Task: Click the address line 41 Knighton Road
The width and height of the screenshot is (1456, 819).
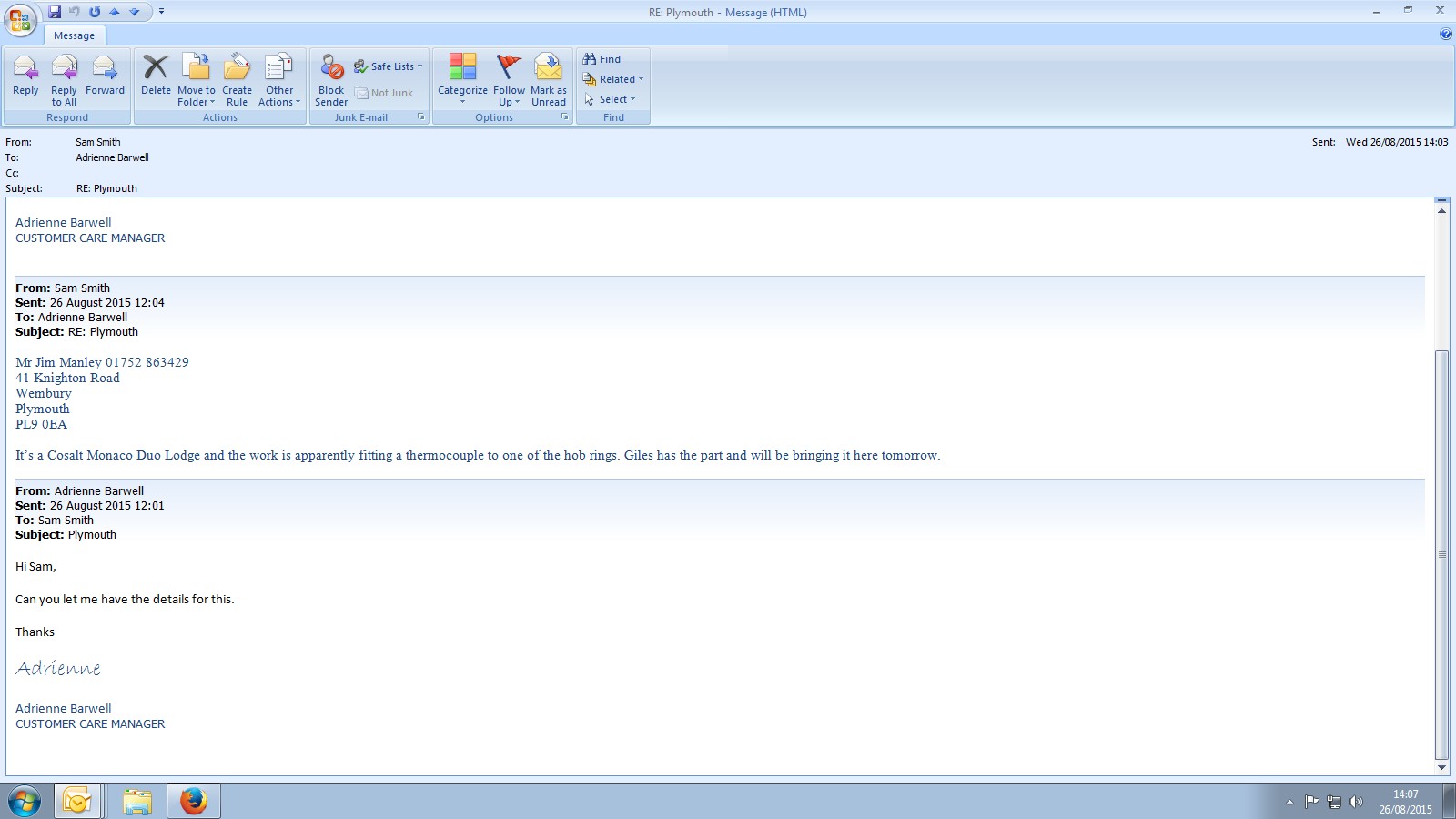Action: coord(67,378)
